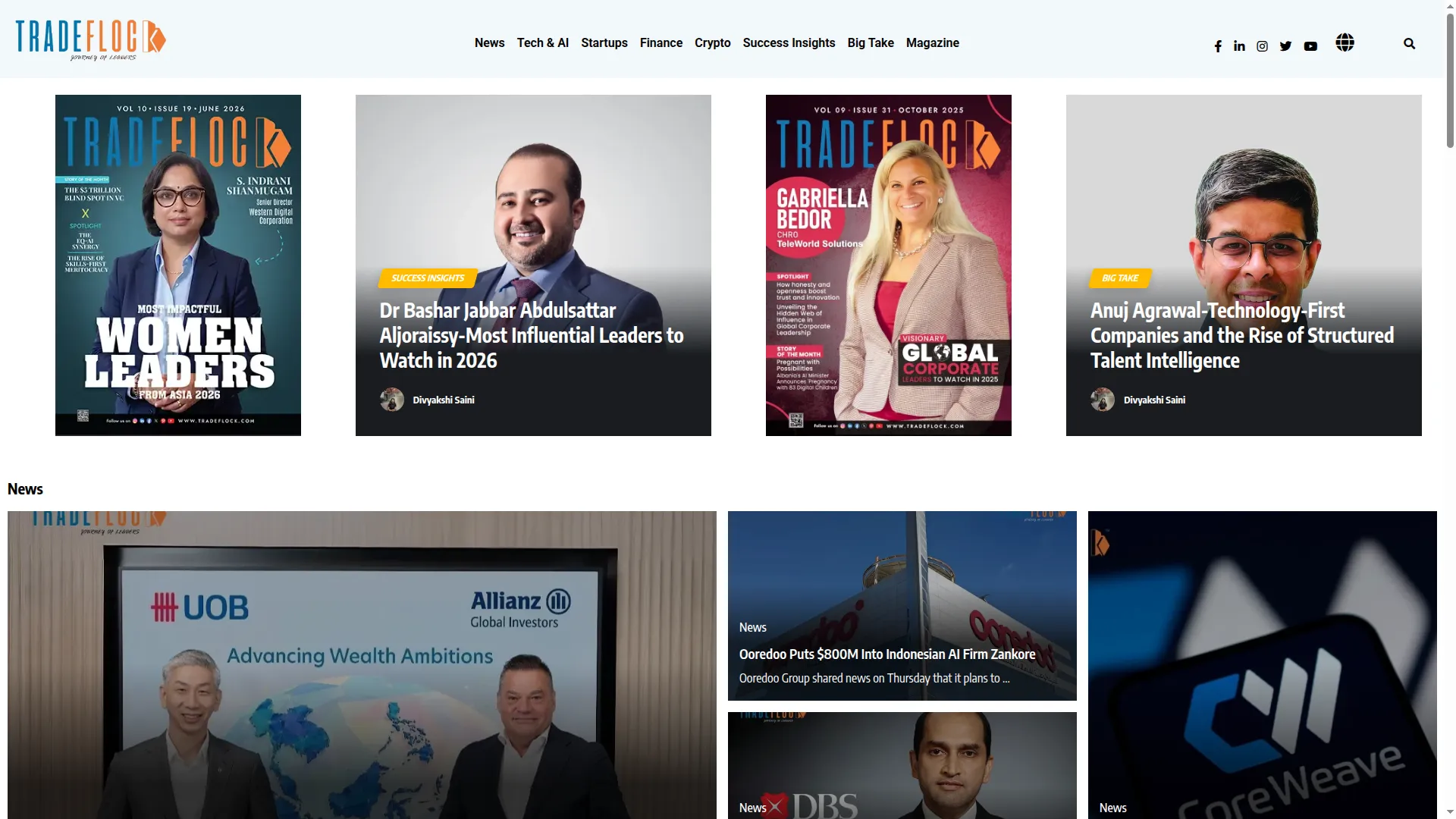Open the YouTube channel icon
The image size is (1456, 819).
click(1310, 46)
